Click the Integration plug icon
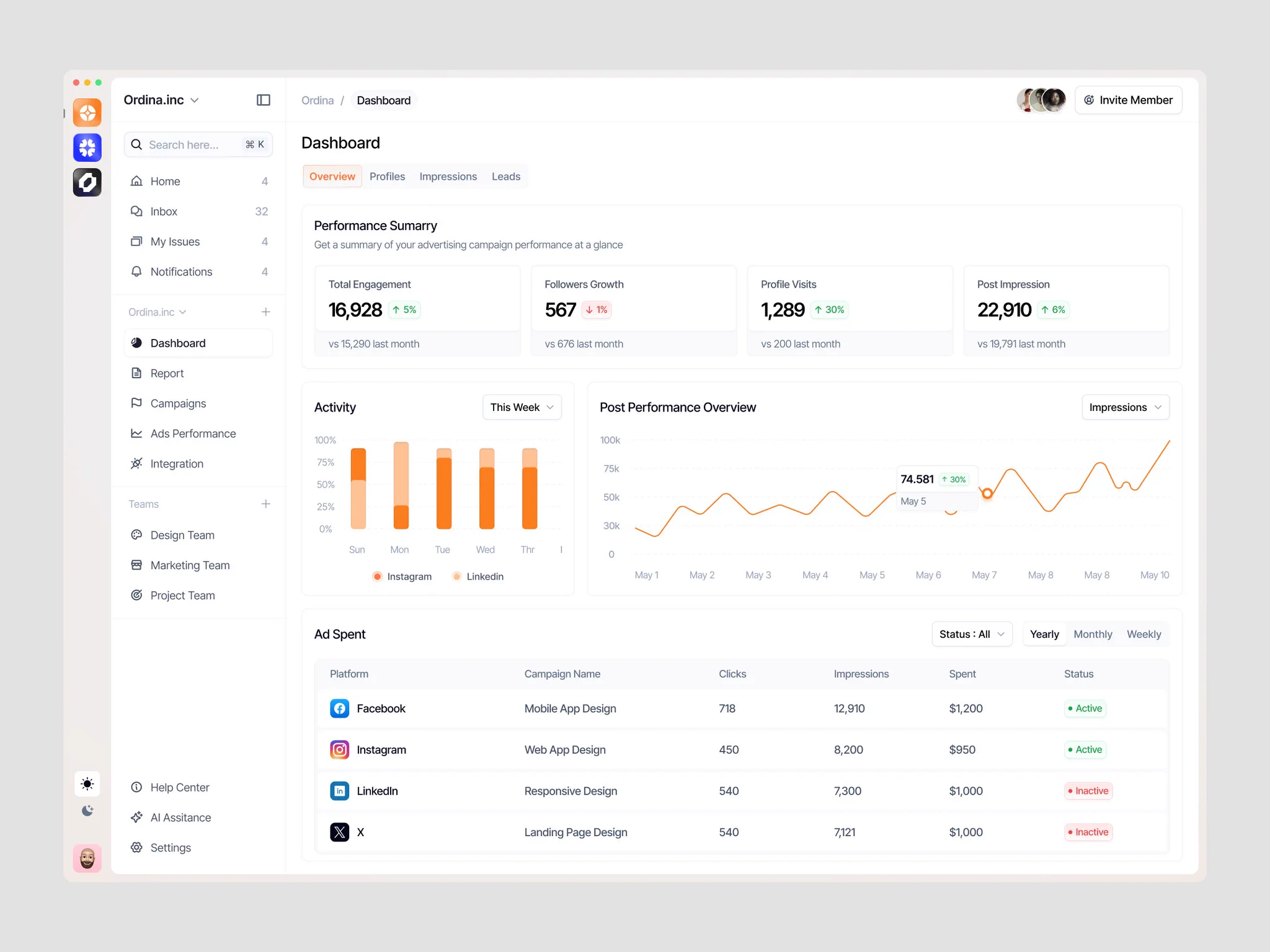1270x952 pixels. [x=136, y=464]
